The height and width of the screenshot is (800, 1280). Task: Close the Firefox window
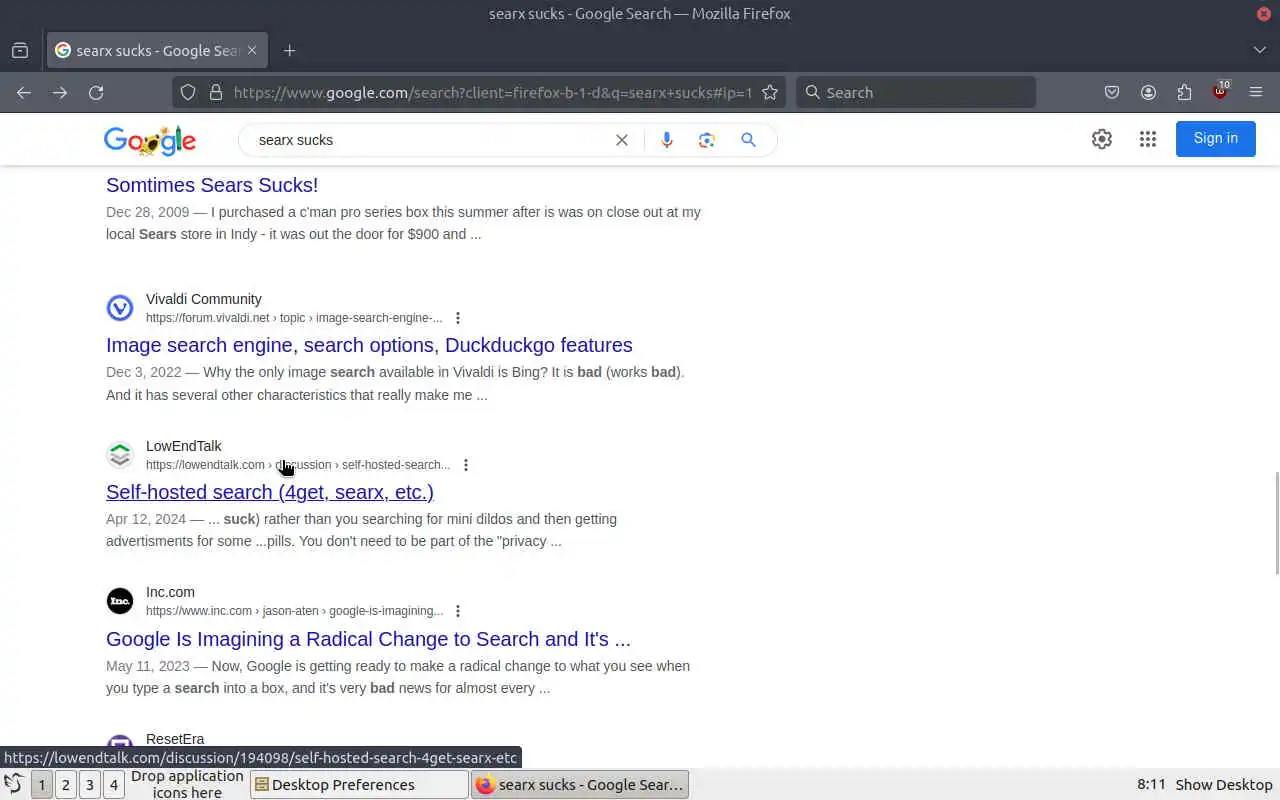(1264, 14)
